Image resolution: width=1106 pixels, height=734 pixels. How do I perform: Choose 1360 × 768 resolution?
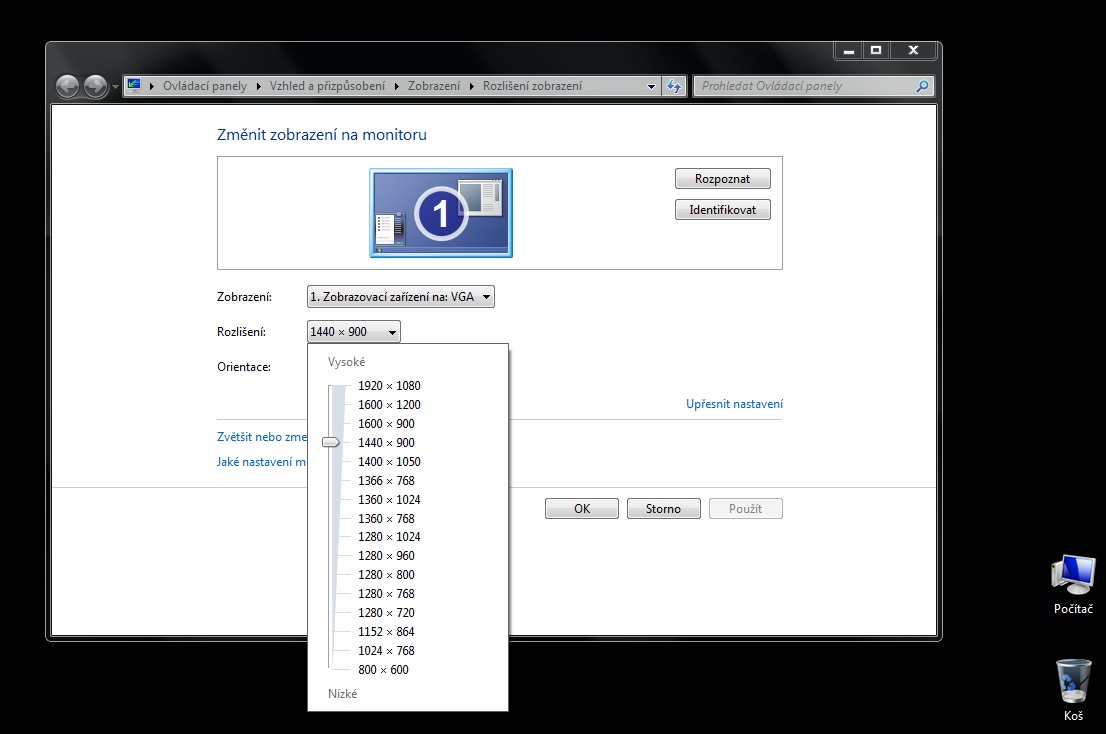(386, 519)
